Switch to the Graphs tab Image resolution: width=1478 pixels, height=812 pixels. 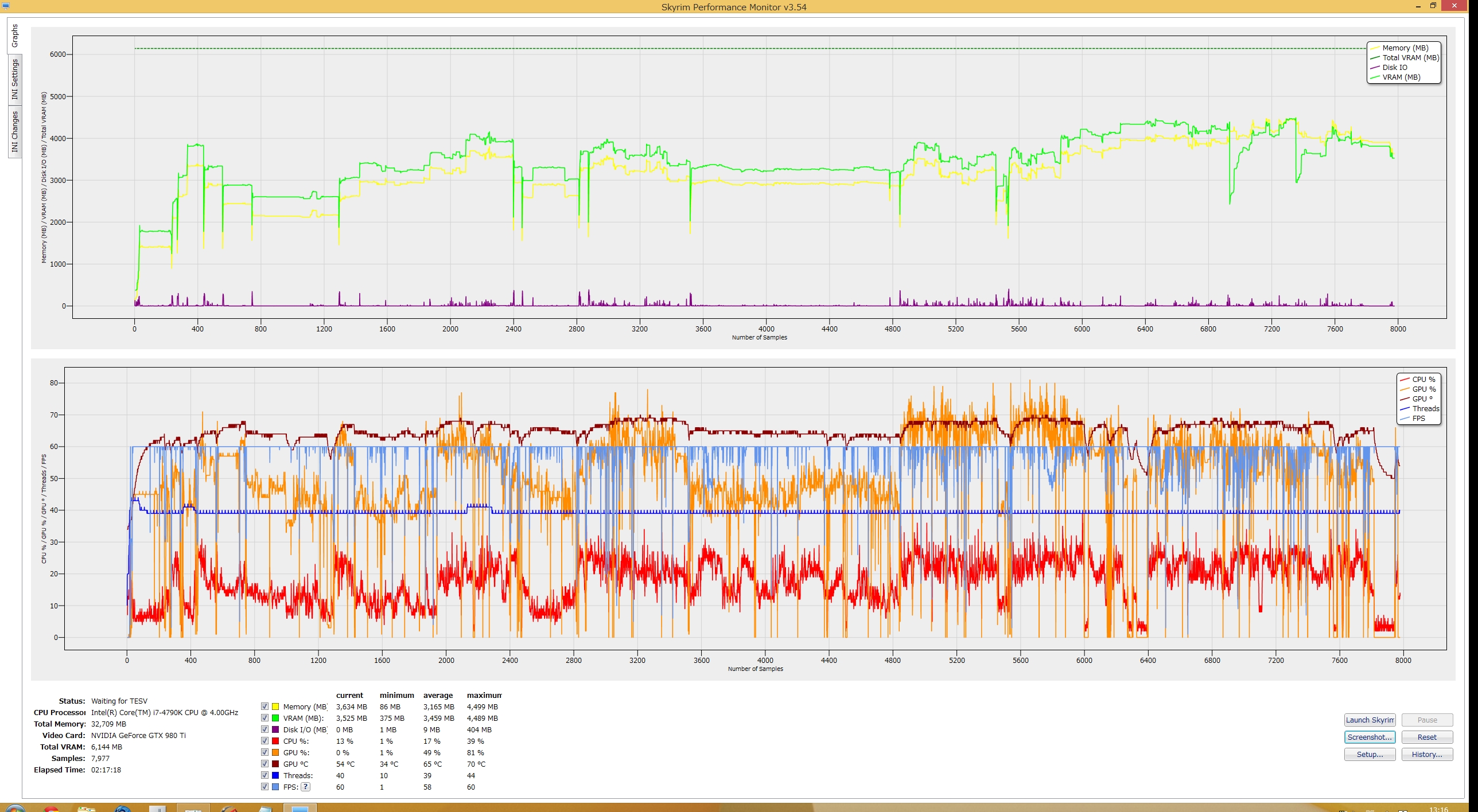pyautogui.click(x=15, y=36)
